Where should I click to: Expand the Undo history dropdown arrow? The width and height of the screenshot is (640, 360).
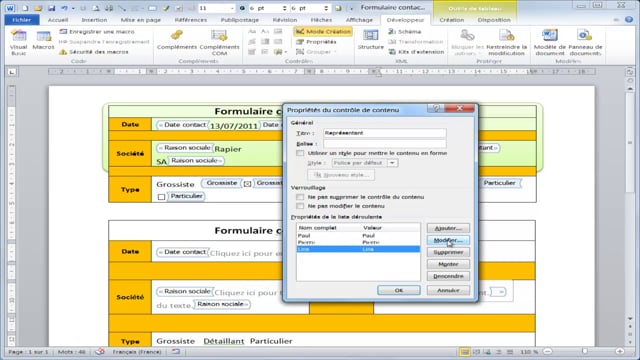coord(72,8)
